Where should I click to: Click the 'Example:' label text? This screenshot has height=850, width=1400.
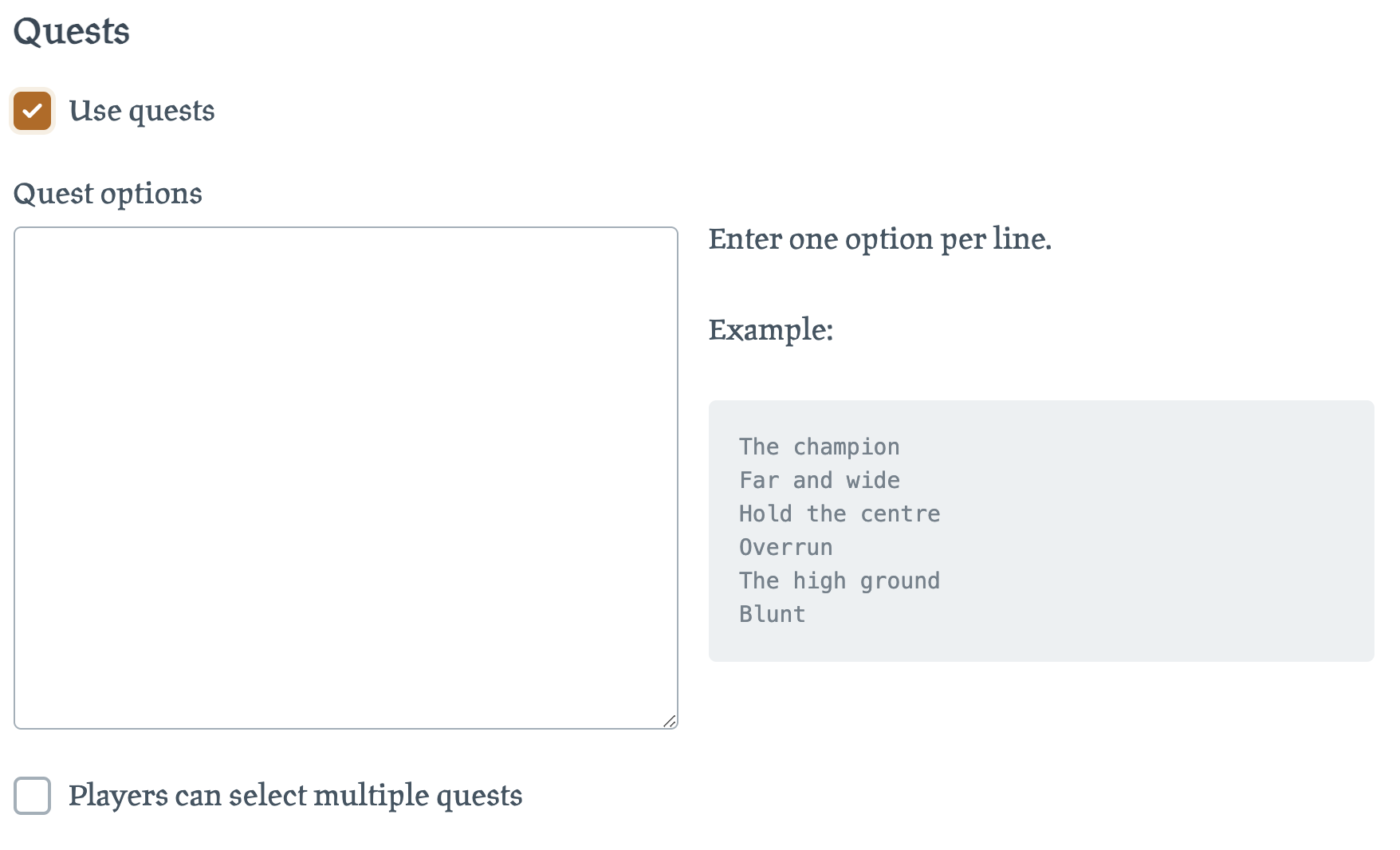click(771, 330)
